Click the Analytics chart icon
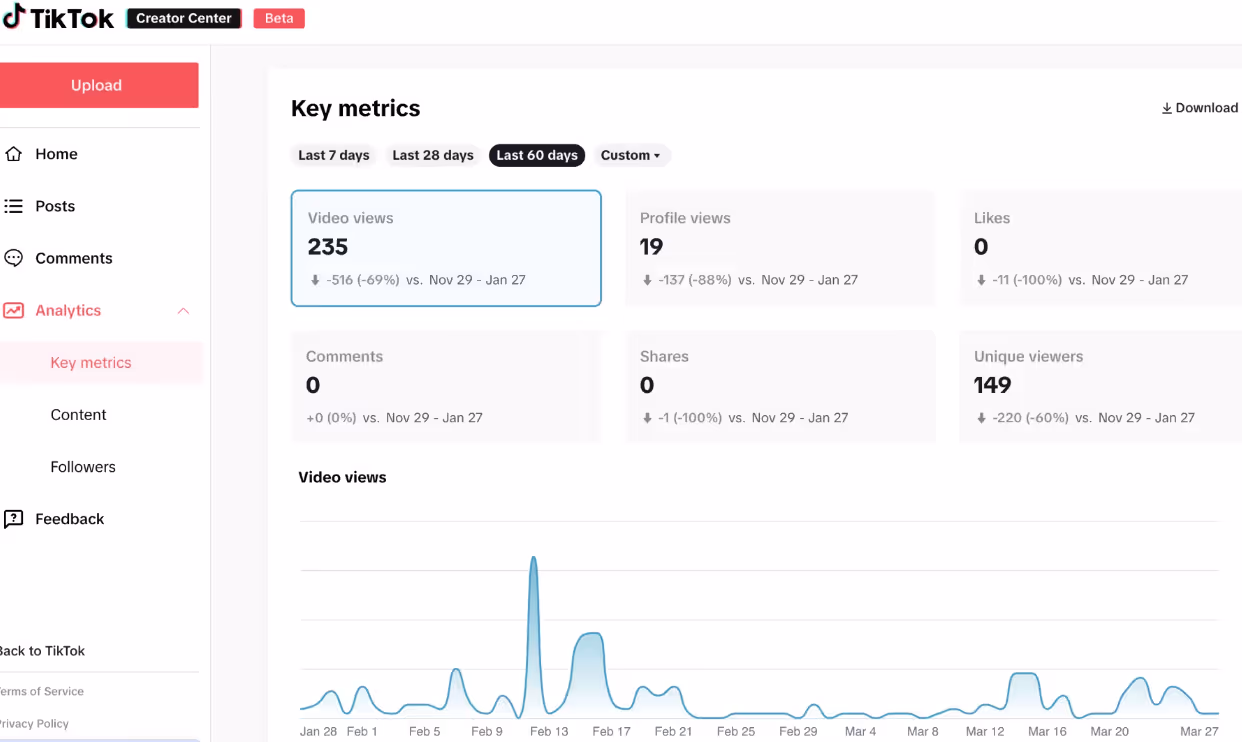The width and height of the screenshot is (1242, 742). point(13,310)
